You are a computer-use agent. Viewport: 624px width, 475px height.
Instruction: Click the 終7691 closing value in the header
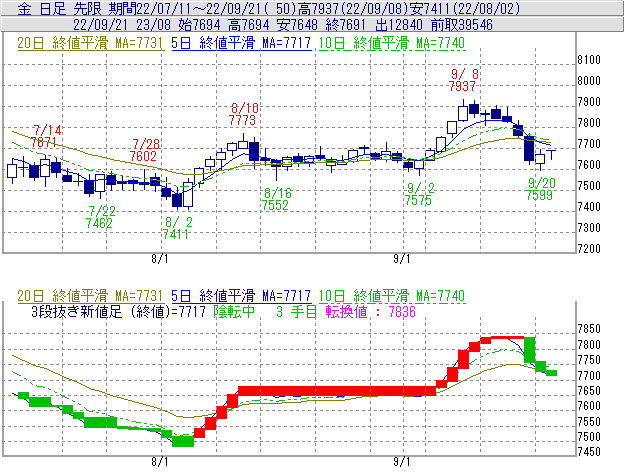(x=345, y=25)
